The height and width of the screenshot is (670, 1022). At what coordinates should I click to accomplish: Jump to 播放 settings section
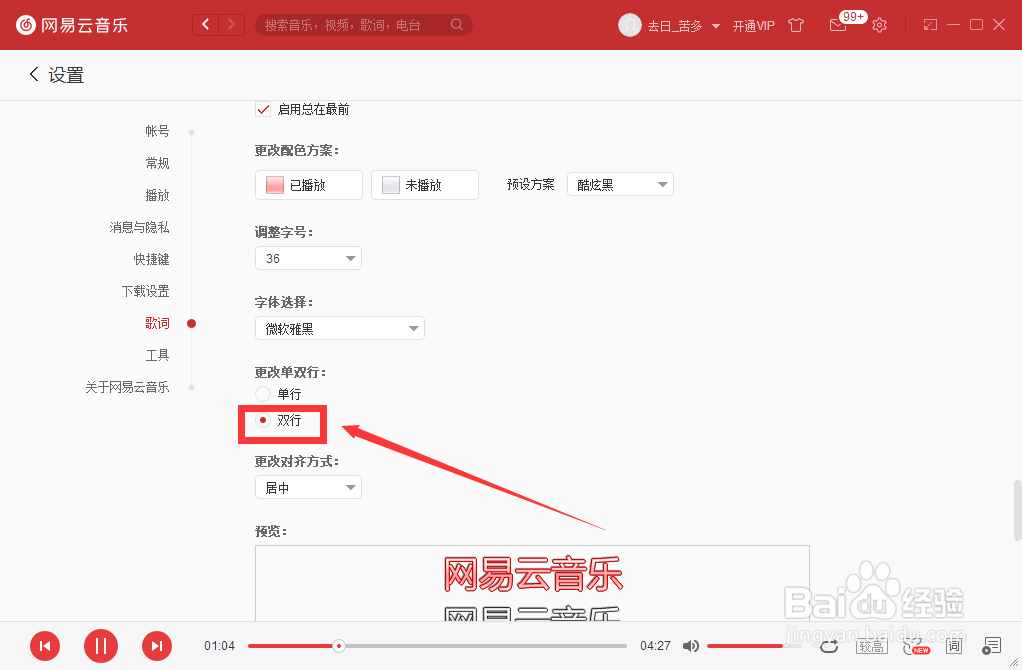coord(157,195)
